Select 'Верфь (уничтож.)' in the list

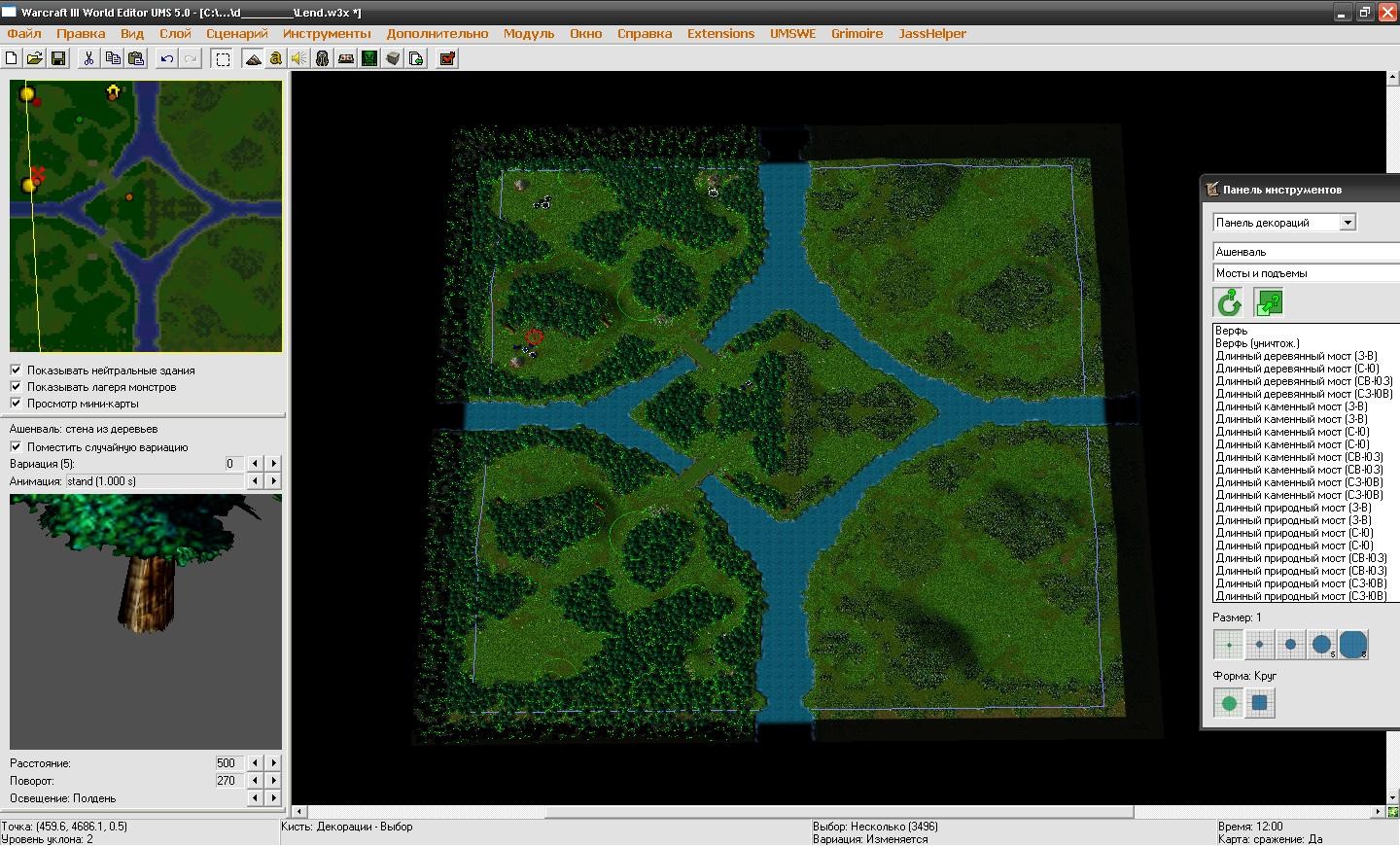(x=1306, y=343)
